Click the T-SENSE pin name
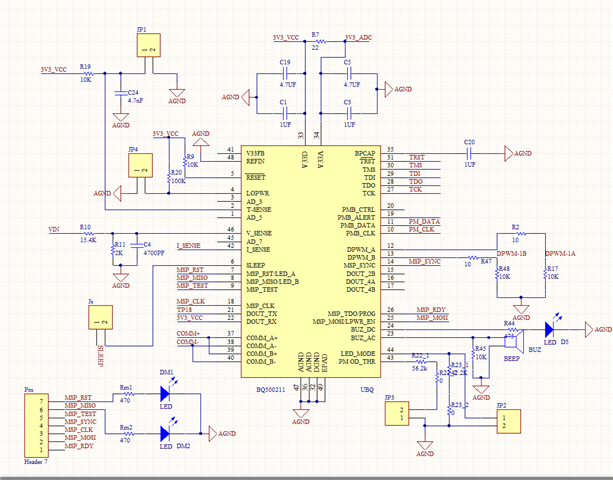This screenshot has width=613, height=480. pos(258,210)
